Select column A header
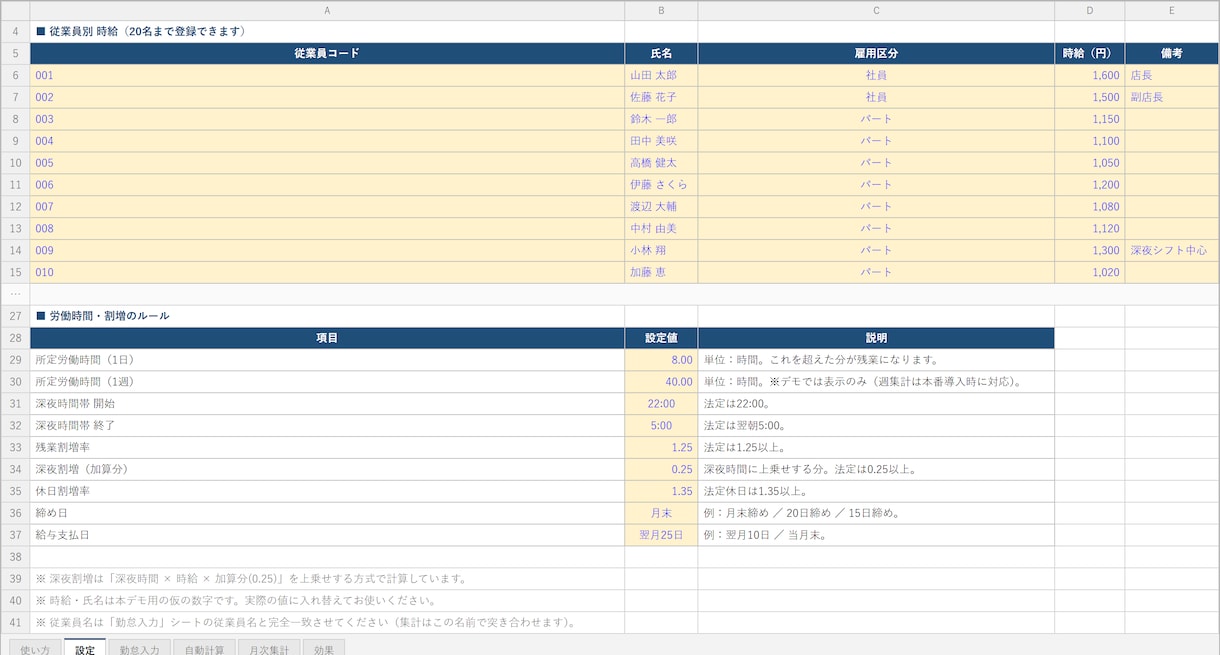The height and width of the screenshot is (655, 1220). [x=327, y=10]
